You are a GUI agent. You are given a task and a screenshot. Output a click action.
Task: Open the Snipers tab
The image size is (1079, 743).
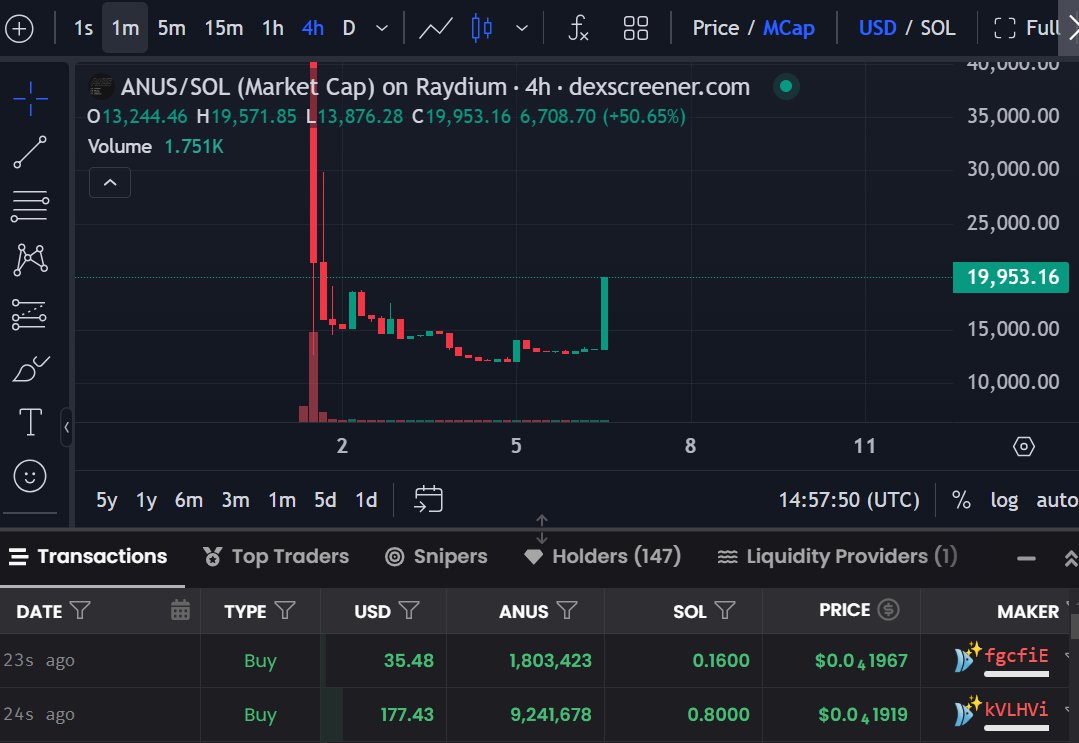point(436,557)
